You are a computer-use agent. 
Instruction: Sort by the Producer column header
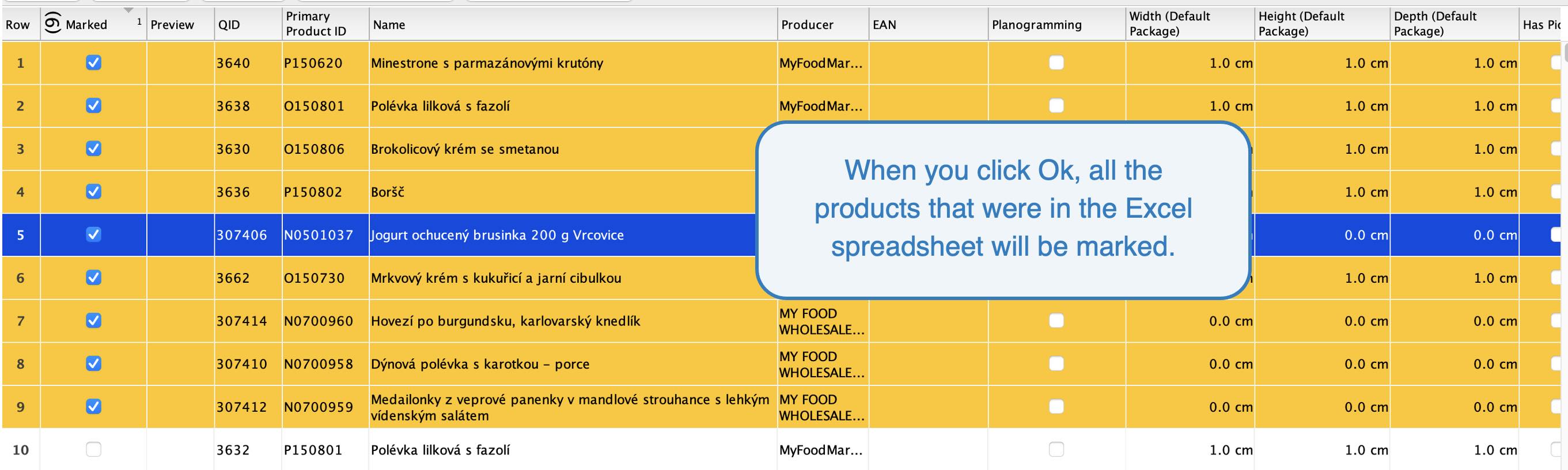click(823, 24)
